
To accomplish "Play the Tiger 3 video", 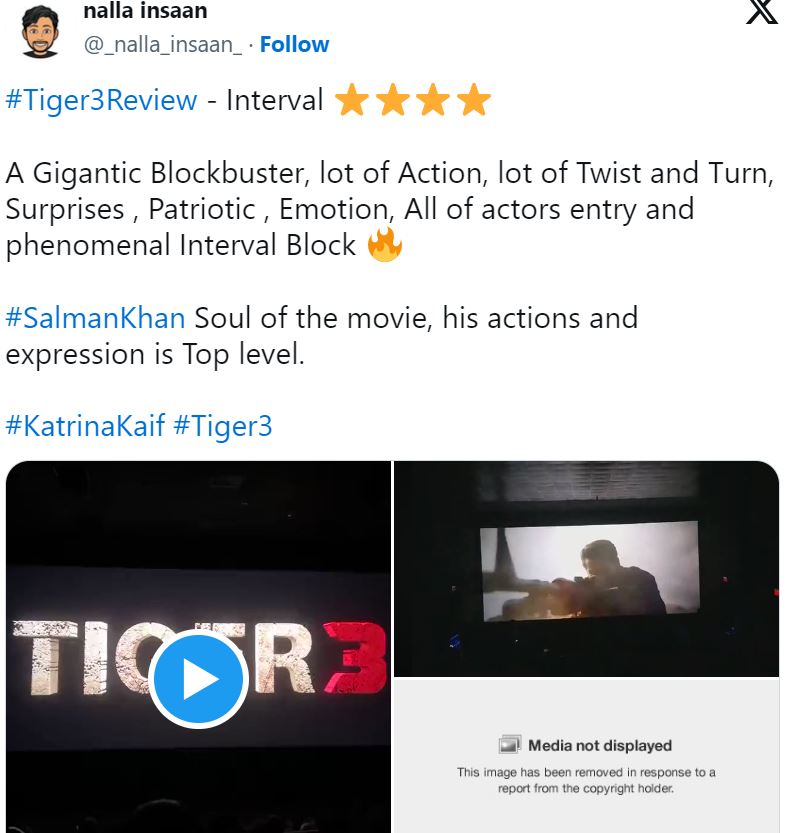I will 199,680.
